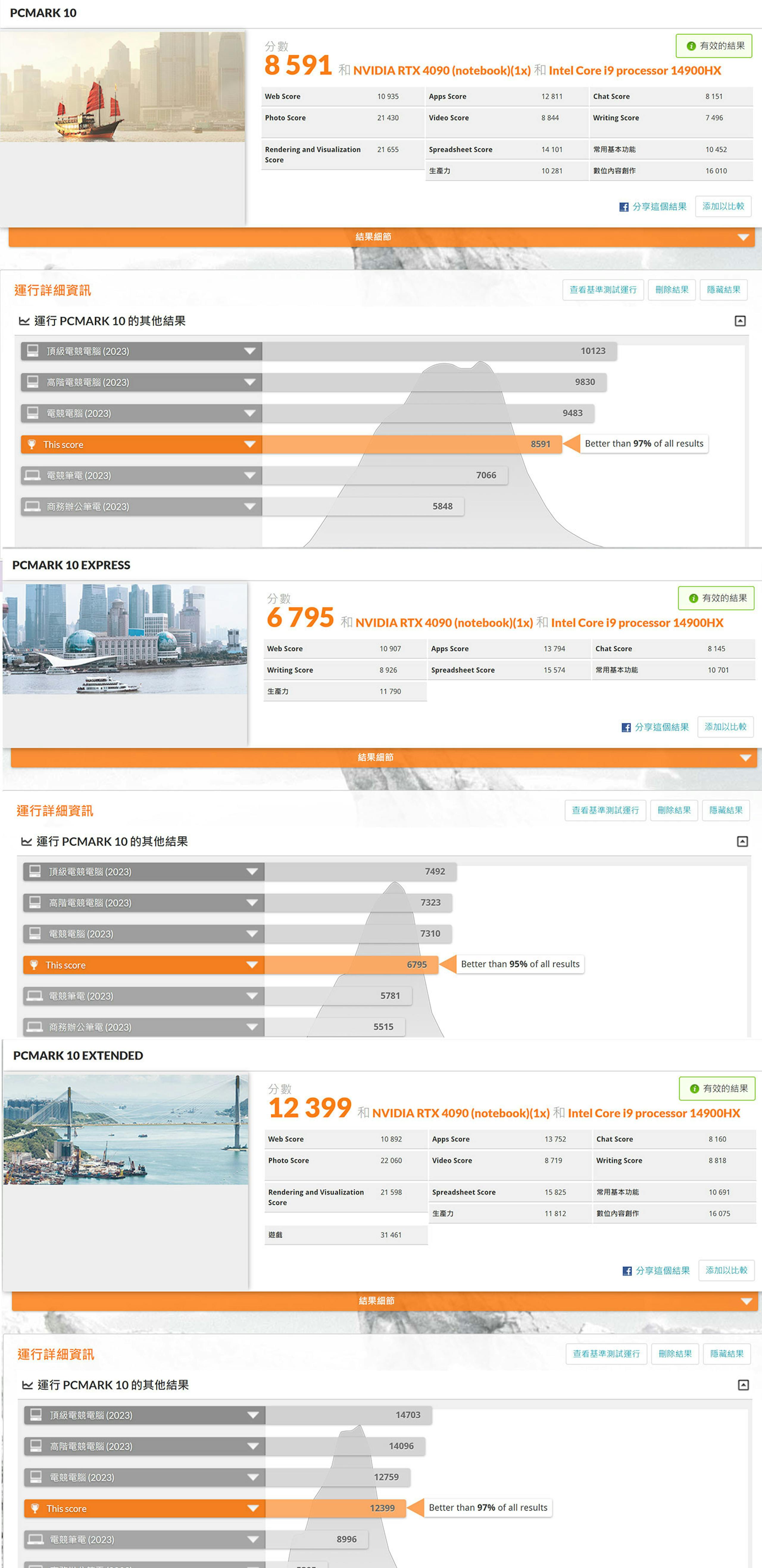Click Spreadsheet Score value 15 574
The width and height of the screenshot is (762, 1568).
[x=555, y=670]
